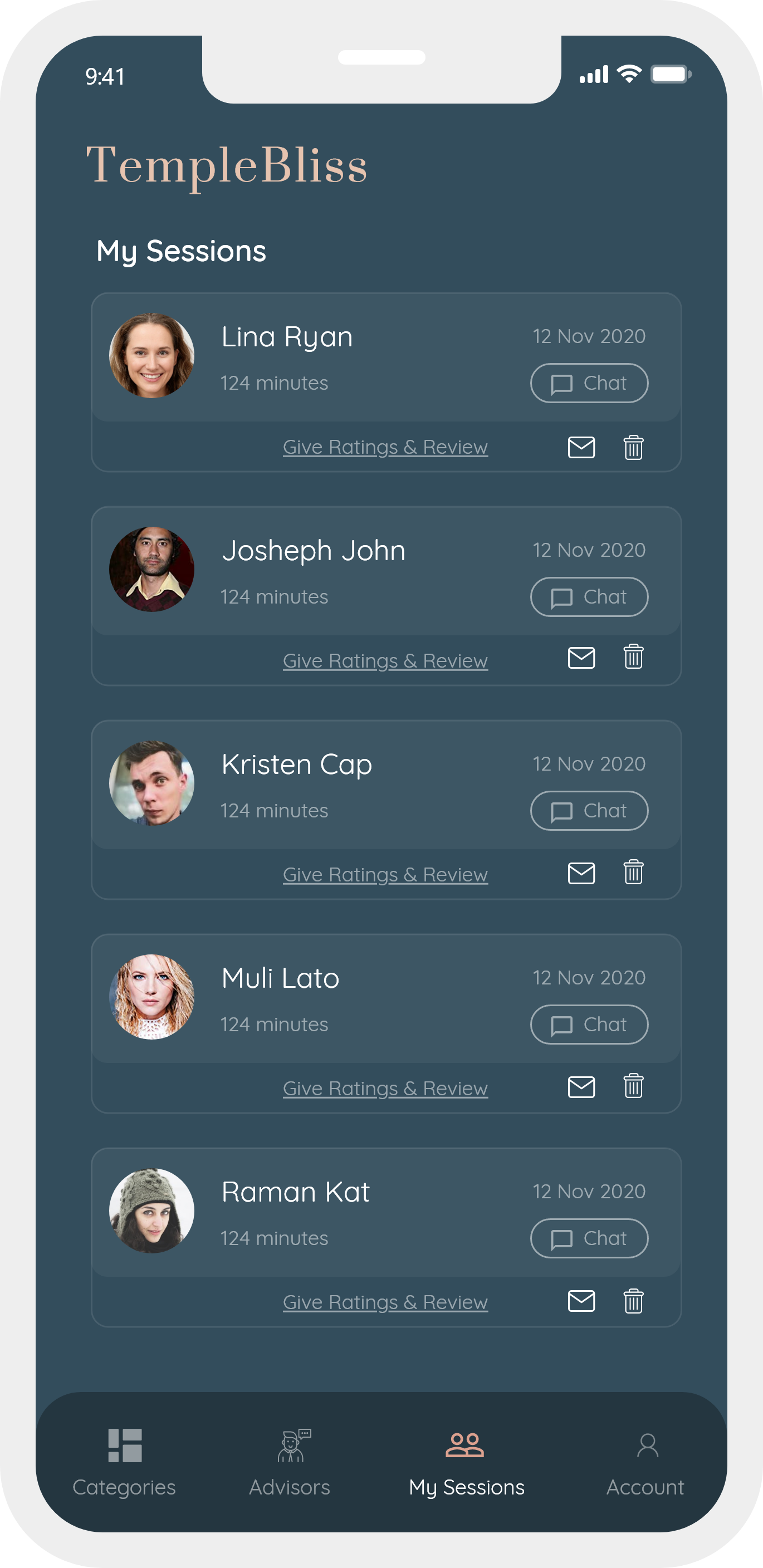Delete Raman Kat's session via trash icon
The image size is (763, 1568).
tap(633, 1301)
